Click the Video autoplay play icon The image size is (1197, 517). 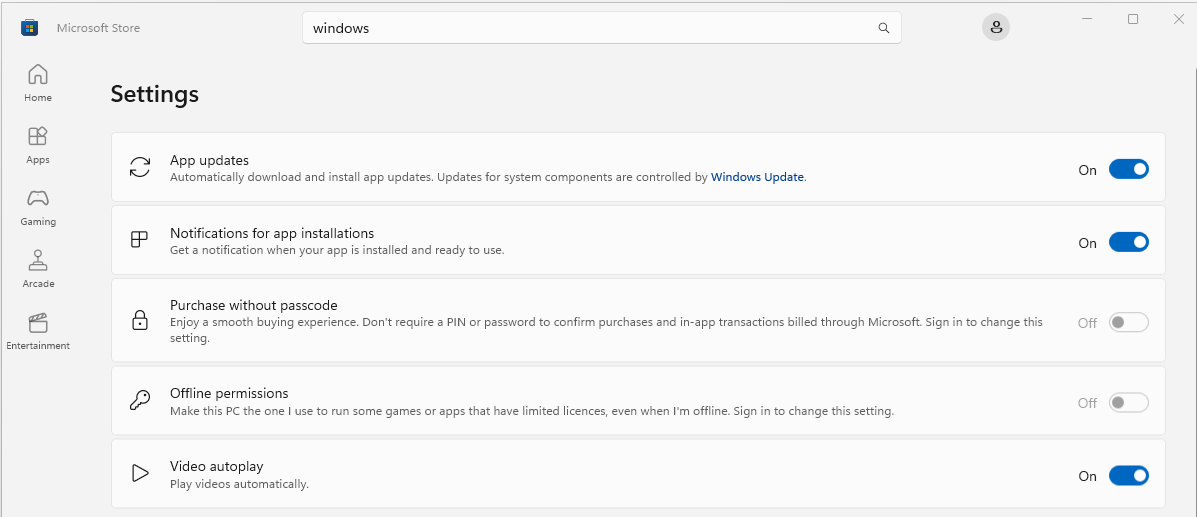click(x=140, y=473)
